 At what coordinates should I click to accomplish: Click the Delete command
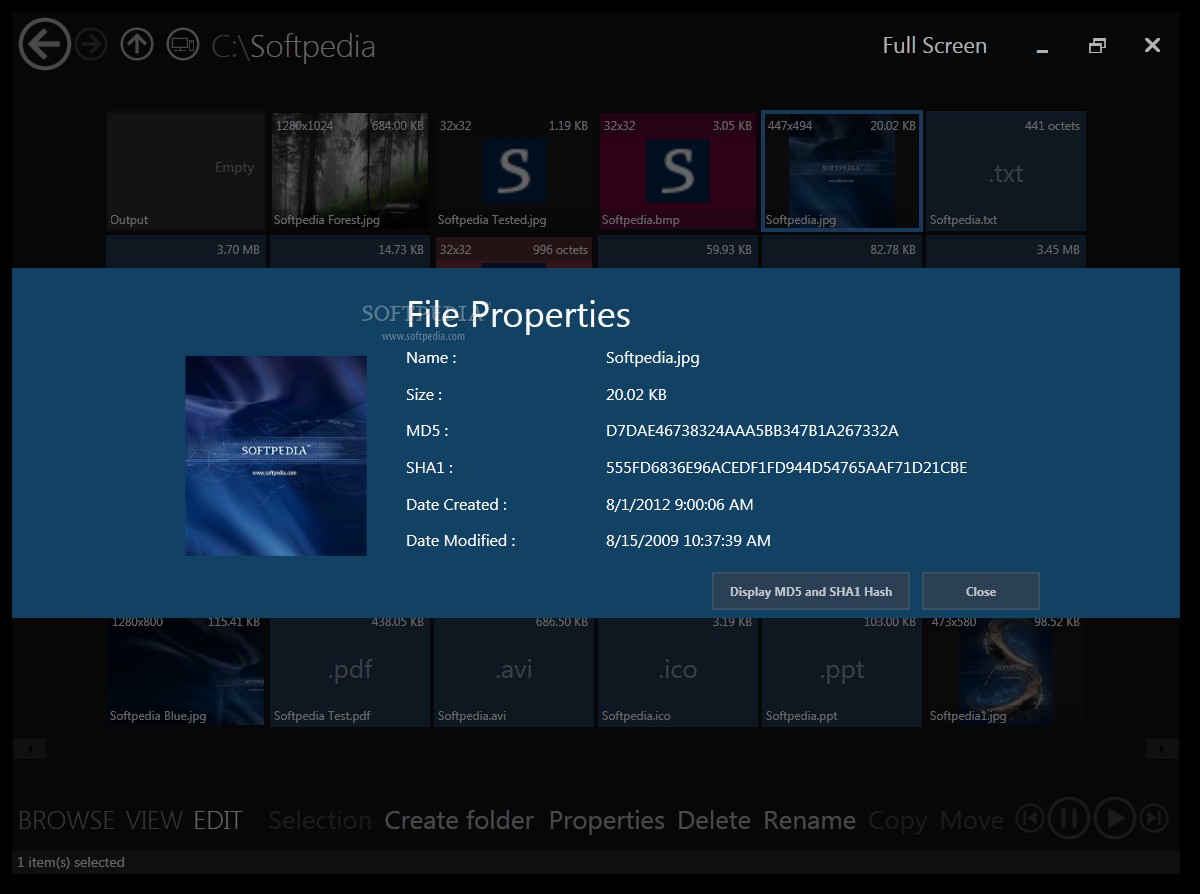[x=714, y=821]
